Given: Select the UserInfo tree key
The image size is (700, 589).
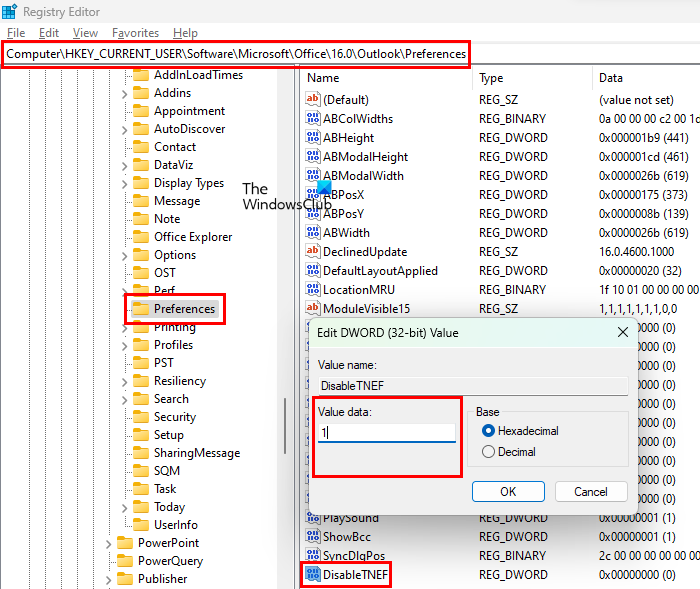Looking at the screenshot, I should tap(176, 525).
